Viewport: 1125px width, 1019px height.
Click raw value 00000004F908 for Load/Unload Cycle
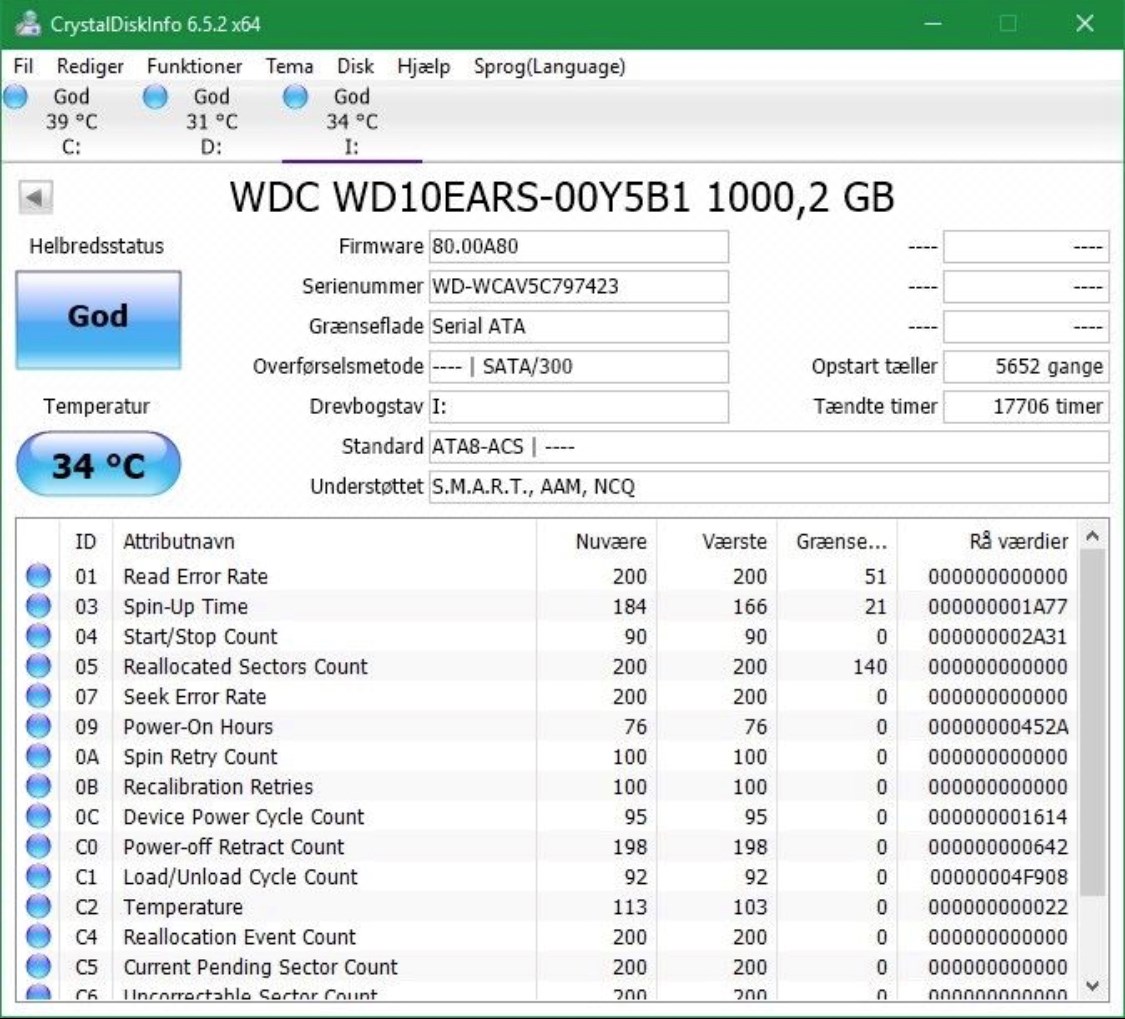(x=999, y=877)
